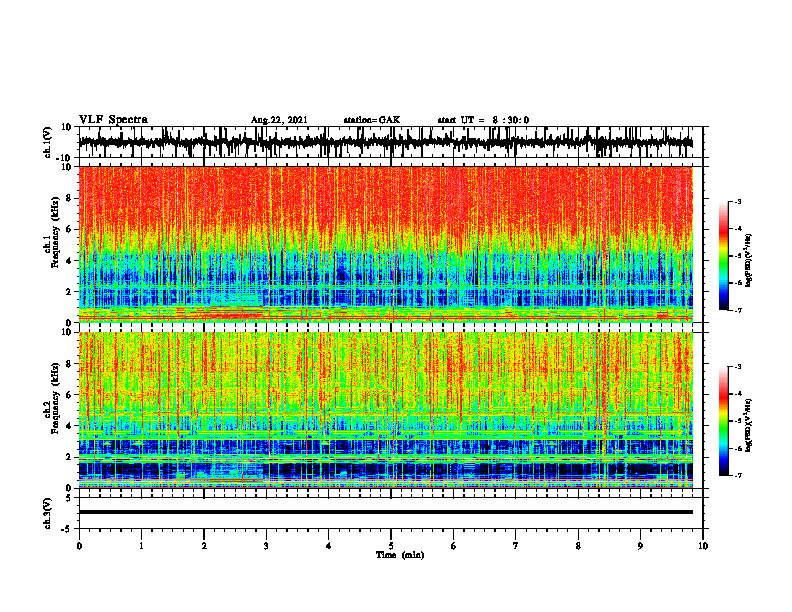
Task: Click time axis tick label 9
Action: (x=640, y=546)
